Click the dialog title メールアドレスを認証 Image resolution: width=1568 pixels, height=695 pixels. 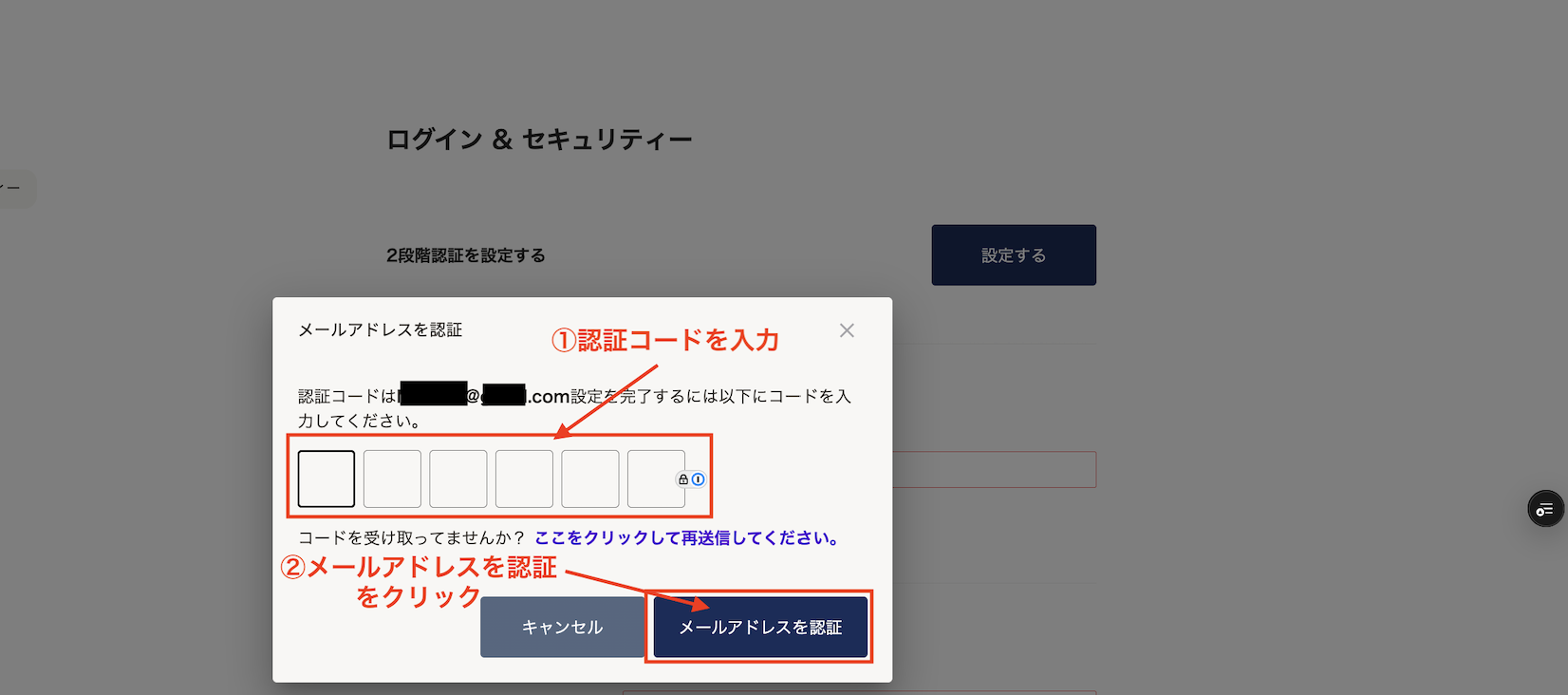click(380, 329)
